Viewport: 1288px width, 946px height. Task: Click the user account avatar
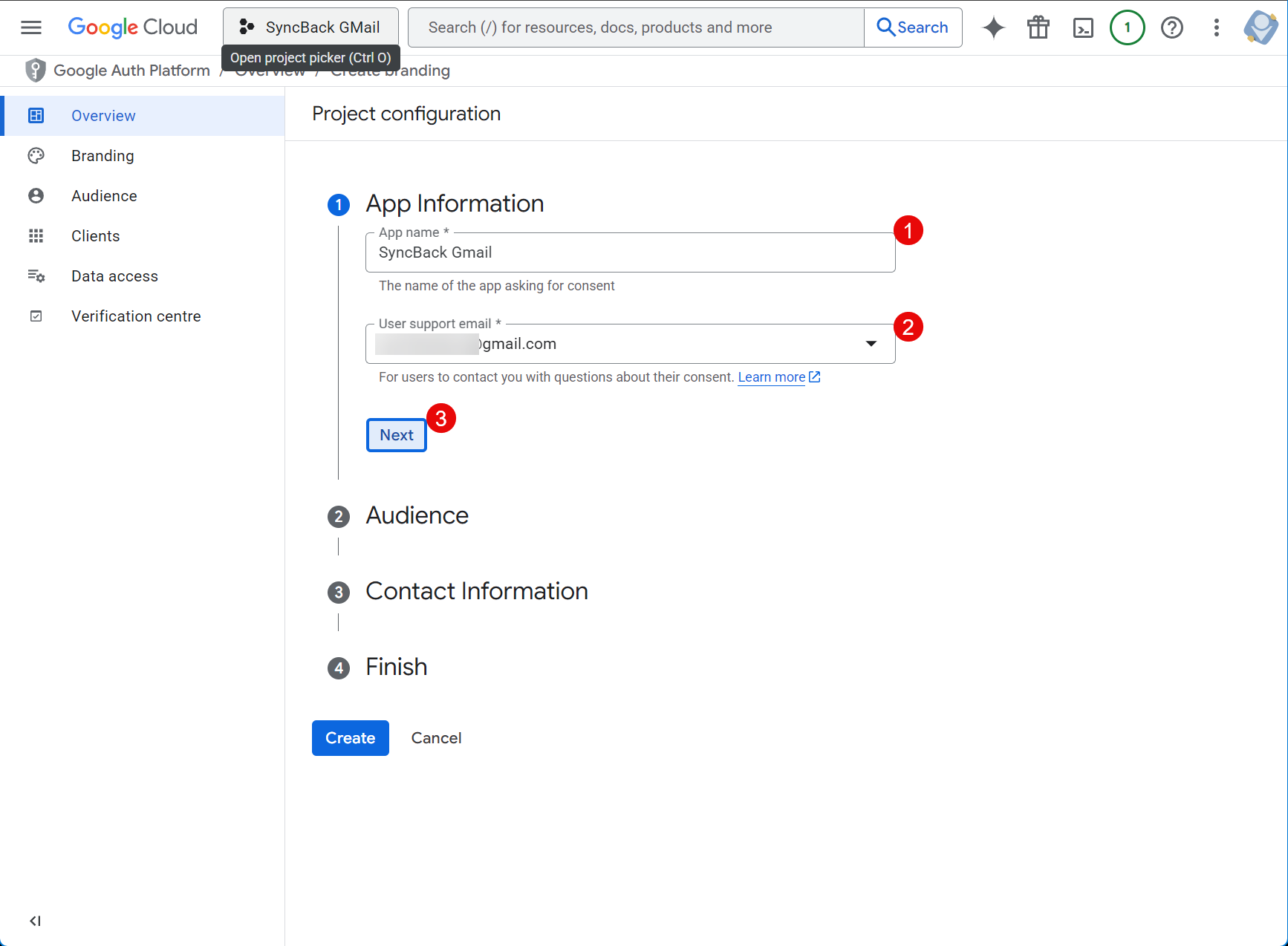(x=1261, y=27)
